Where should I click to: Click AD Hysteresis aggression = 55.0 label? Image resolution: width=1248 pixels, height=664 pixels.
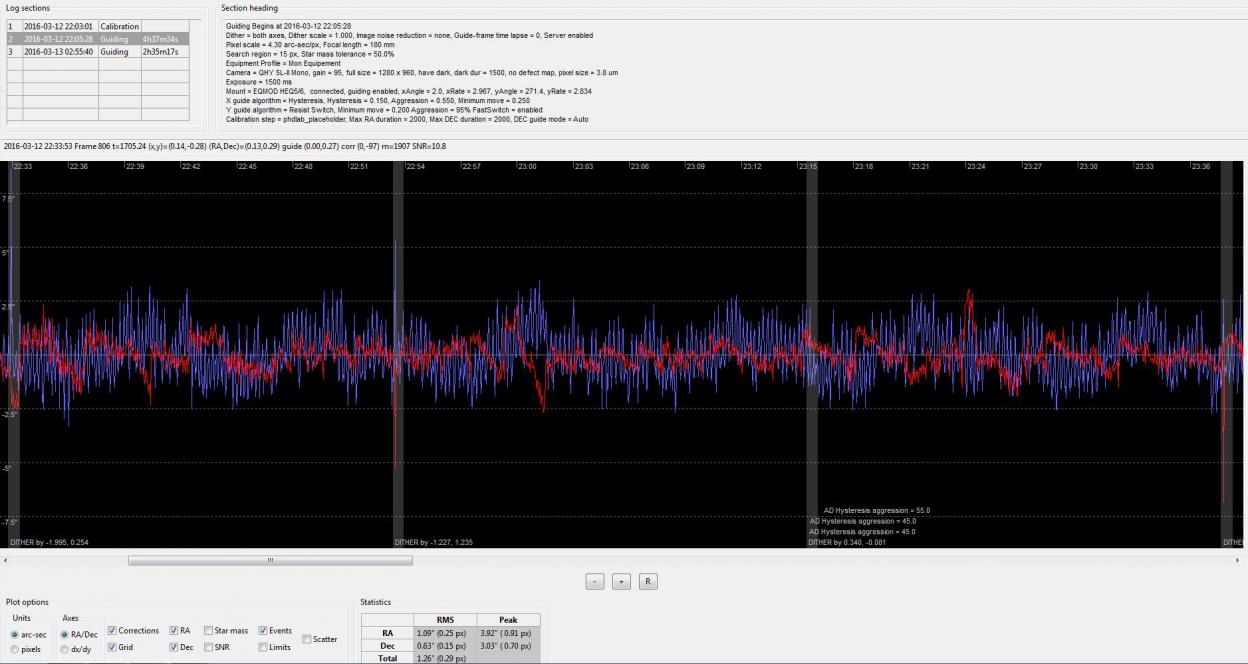tap(877, 510)
